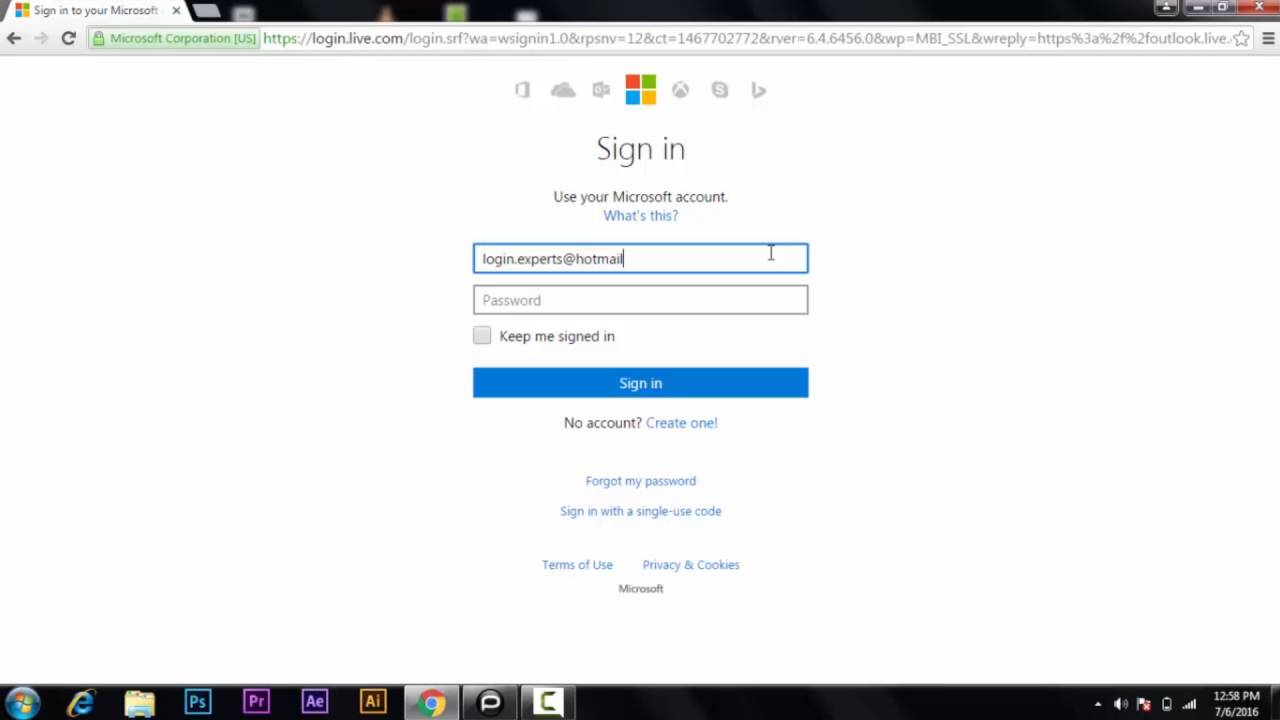Image resolution: width=1280 pixels, height=720 pixels.
Task: Open the Terms of Use link
Action: (577, 565)
